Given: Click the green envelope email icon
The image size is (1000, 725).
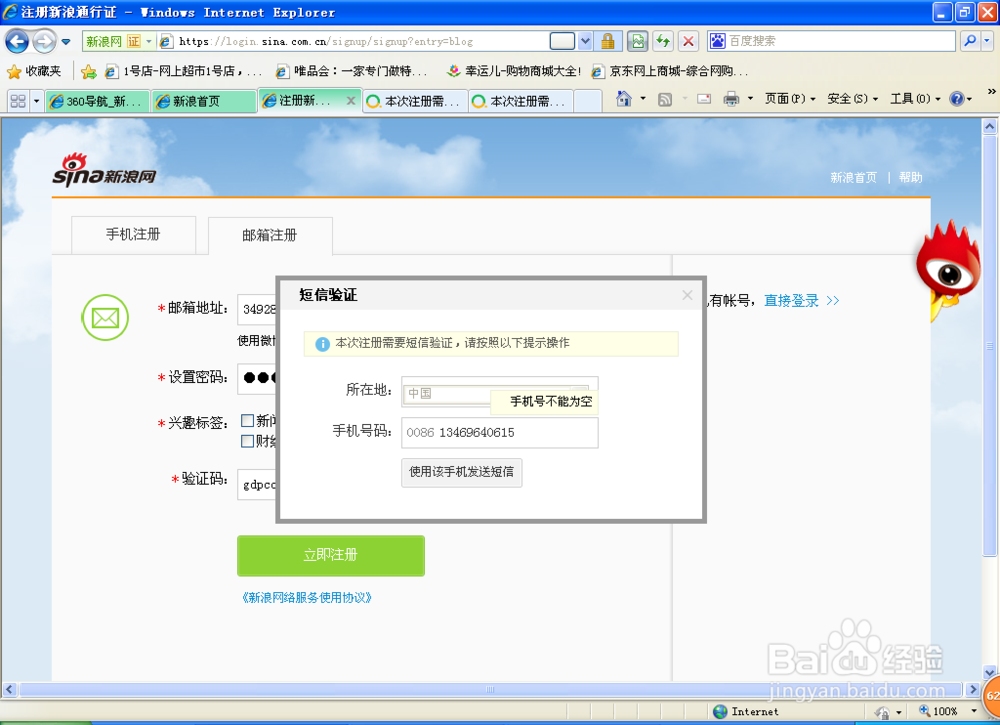Looking at the screenshot, I should 105,318.
